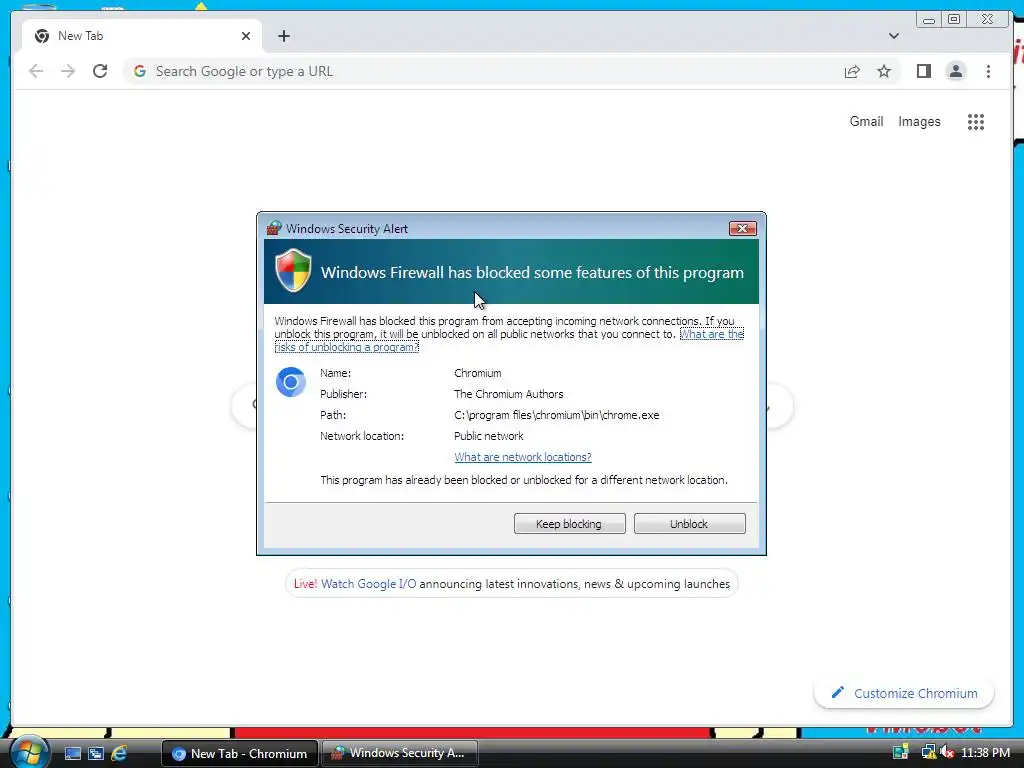Image resolution: width=1024 pixels, height=768 pixels.
Task: Click the browser Forward arrow
Action: point(68,71)
